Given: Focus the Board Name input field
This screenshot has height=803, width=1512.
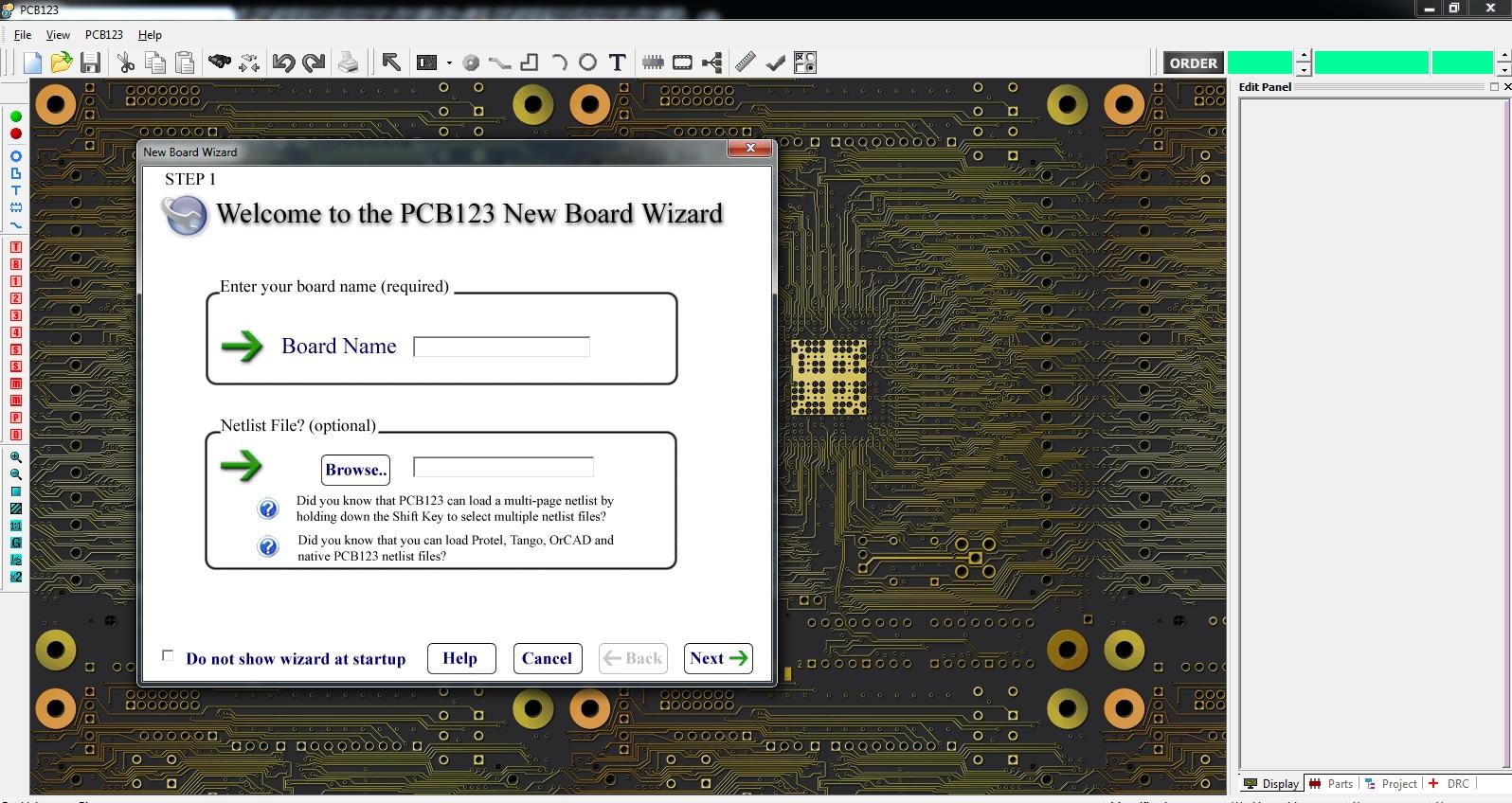Looking at the screenshot, I should click(x=501, y=347).
